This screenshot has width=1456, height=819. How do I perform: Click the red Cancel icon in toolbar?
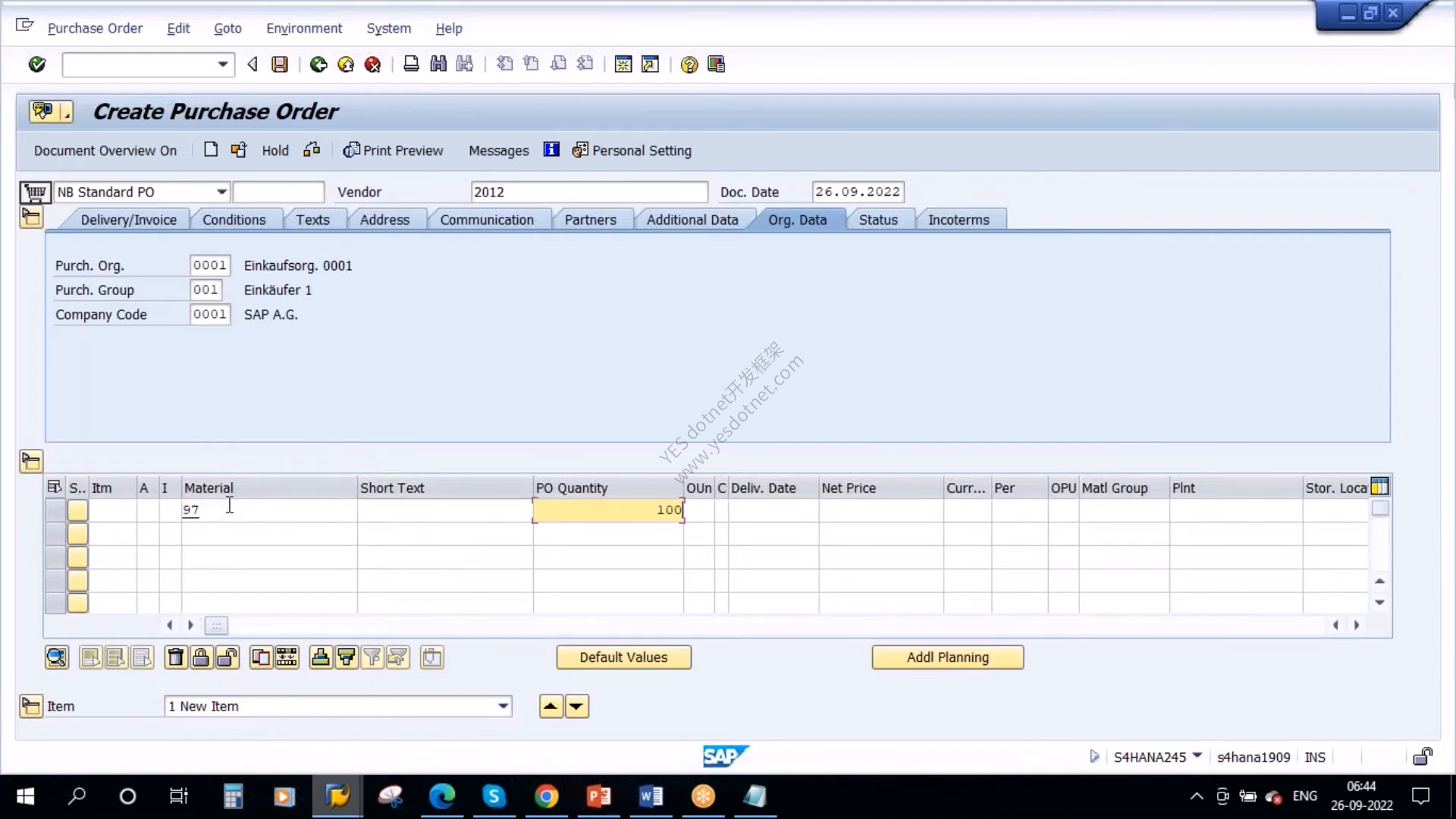pos(372,64)
